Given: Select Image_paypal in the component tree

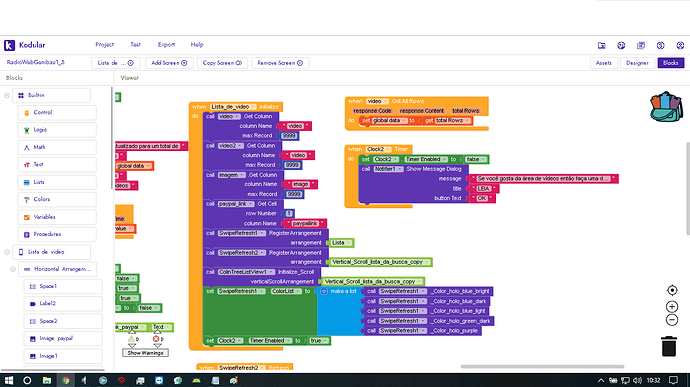Looking at the screenshot, I should tap(63, 339).
